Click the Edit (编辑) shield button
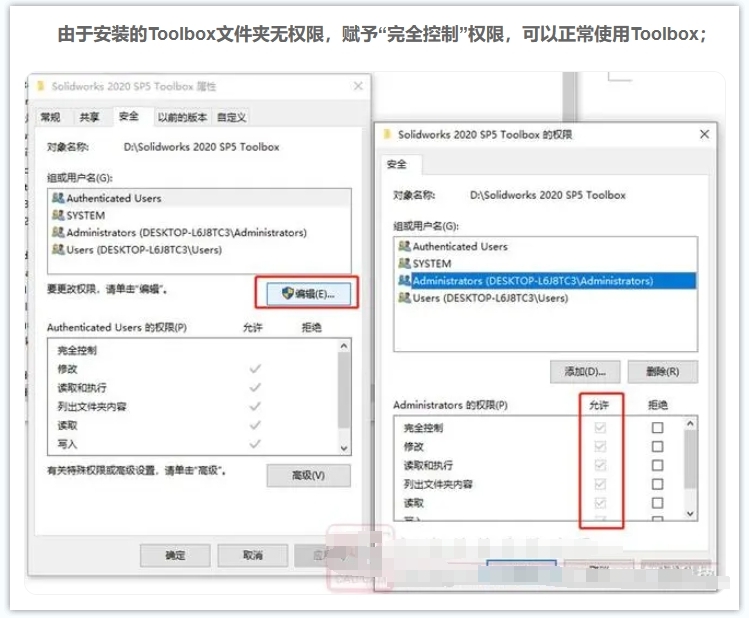Image resolution: width=749 pixels, height=618 pixels. coord(307,293)
